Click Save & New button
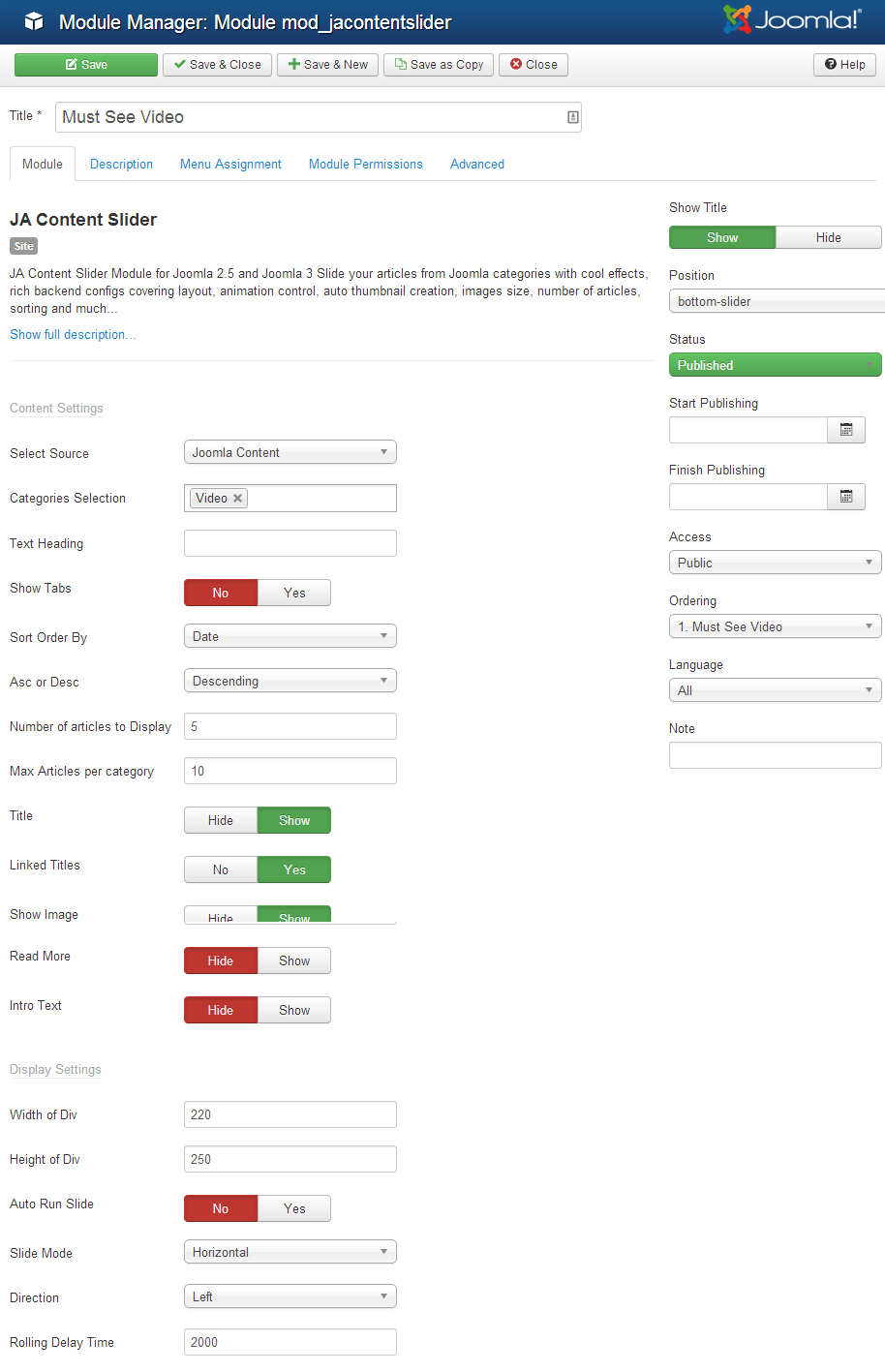This screenshot has width=885, height=1372. pyautogui.click(x=328, y=65)
